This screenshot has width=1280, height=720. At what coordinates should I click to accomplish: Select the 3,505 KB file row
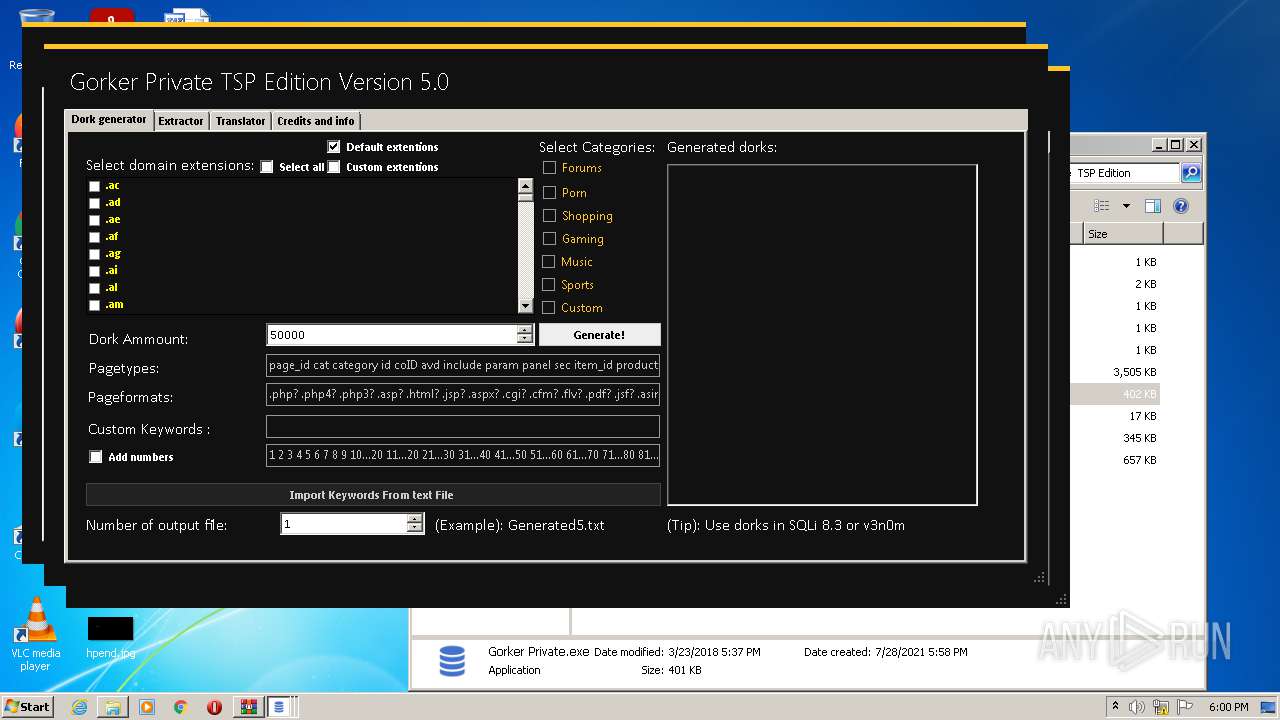[x=1114, y=372]
